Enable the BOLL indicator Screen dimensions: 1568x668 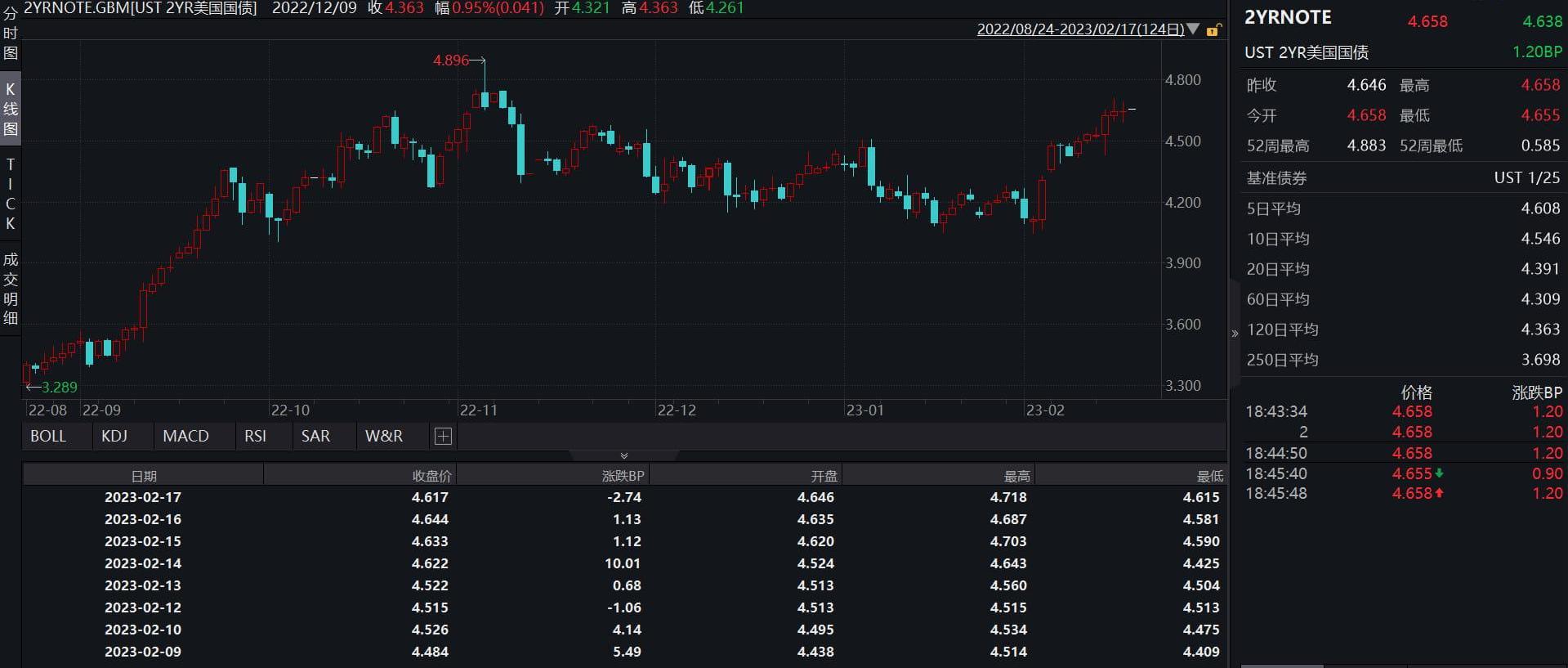coord(48,437)
